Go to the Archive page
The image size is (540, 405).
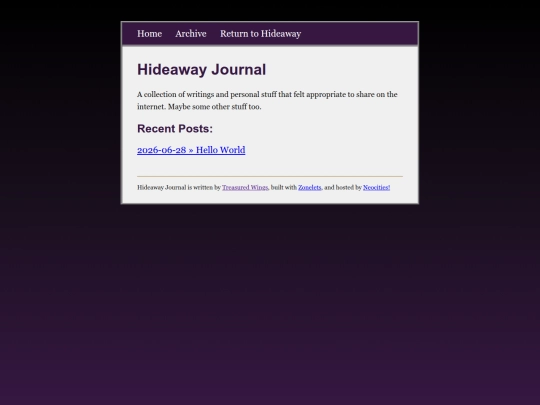191,34
